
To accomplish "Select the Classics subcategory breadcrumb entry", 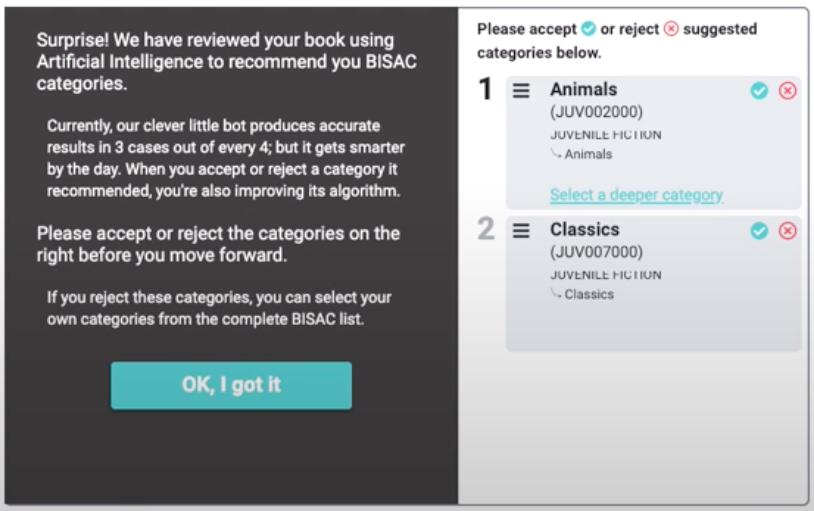I will (x=588, y=294).
